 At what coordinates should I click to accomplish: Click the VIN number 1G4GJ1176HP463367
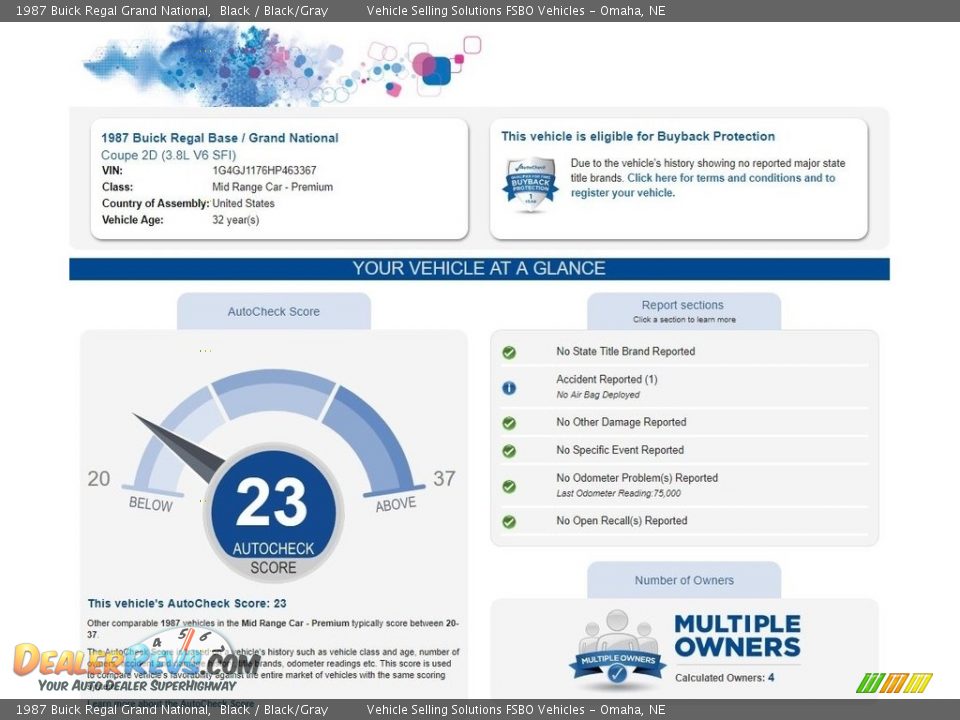click(264, 171)
